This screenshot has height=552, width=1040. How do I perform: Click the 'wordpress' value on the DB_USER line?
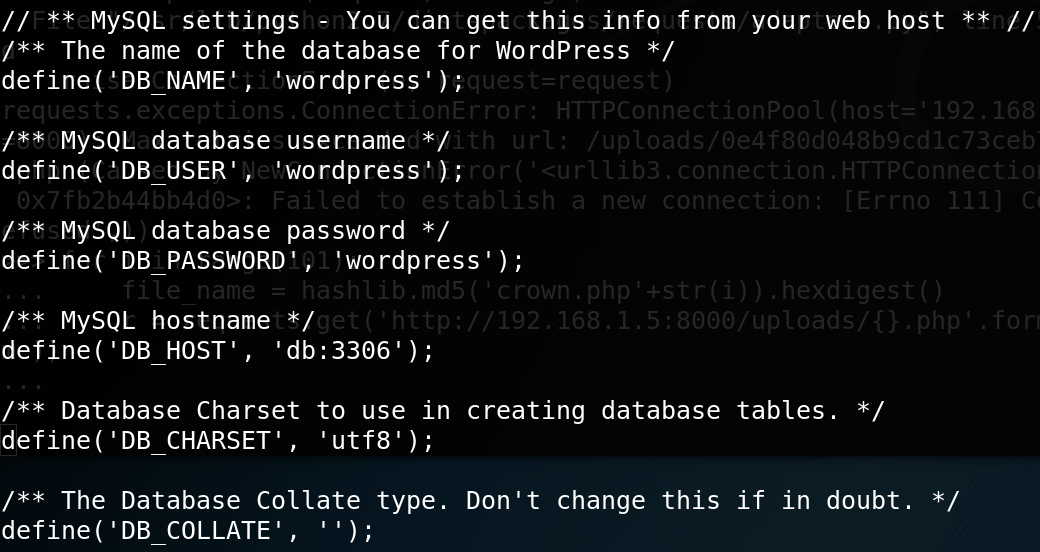point(354,171)
